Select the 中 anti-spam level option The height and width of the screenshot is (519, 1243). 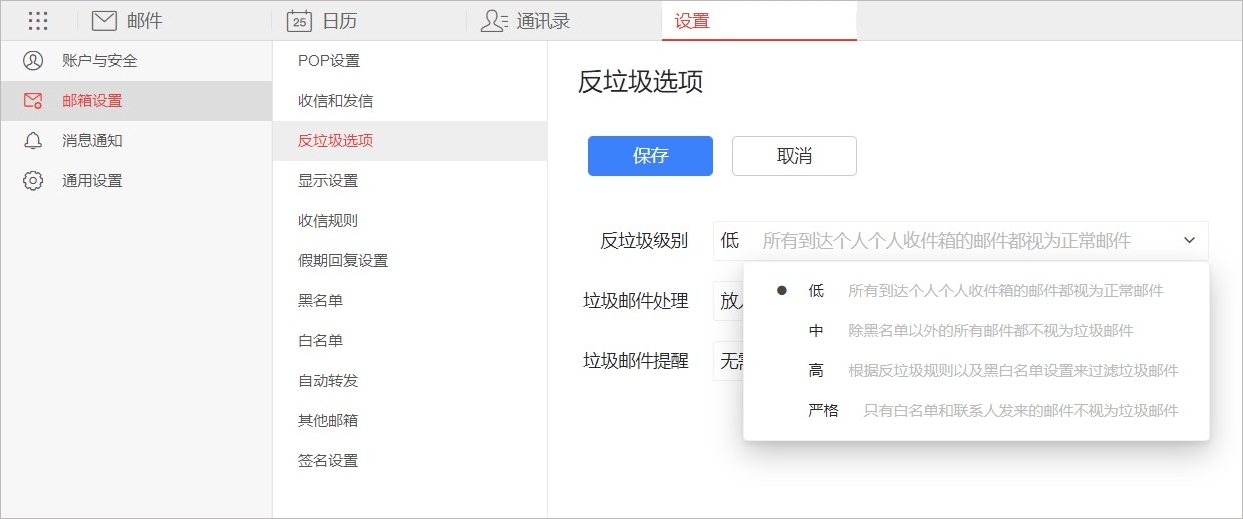tap(816, 331)
